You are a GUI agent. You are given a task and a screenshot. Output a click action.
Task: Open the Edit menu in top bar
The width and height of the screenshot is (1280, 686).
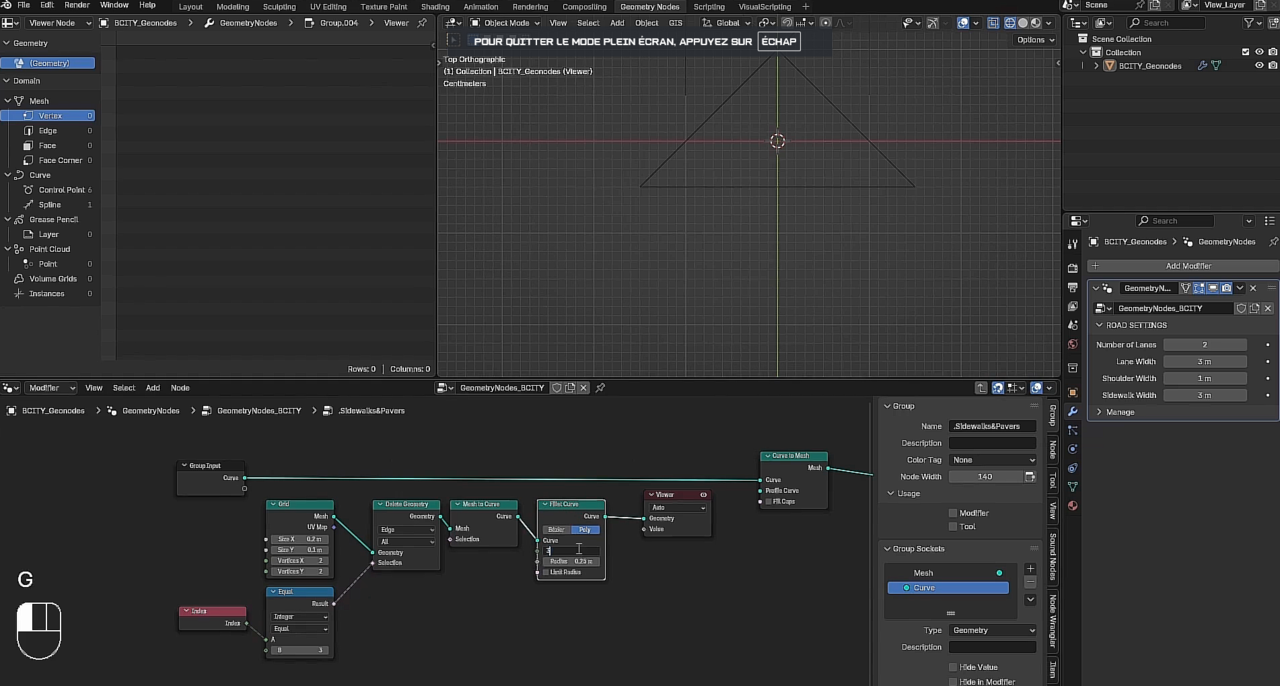point(47,5)
